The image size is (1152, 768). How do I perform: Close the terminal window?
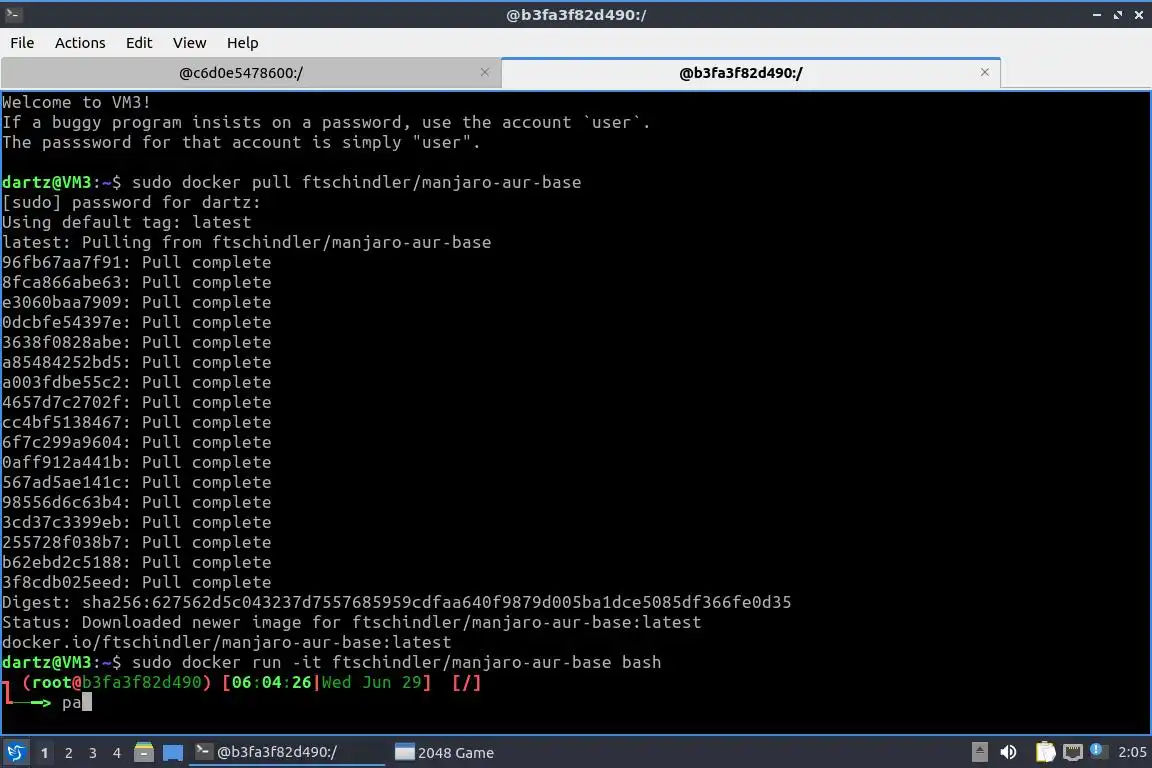(x=1139, y=15)
